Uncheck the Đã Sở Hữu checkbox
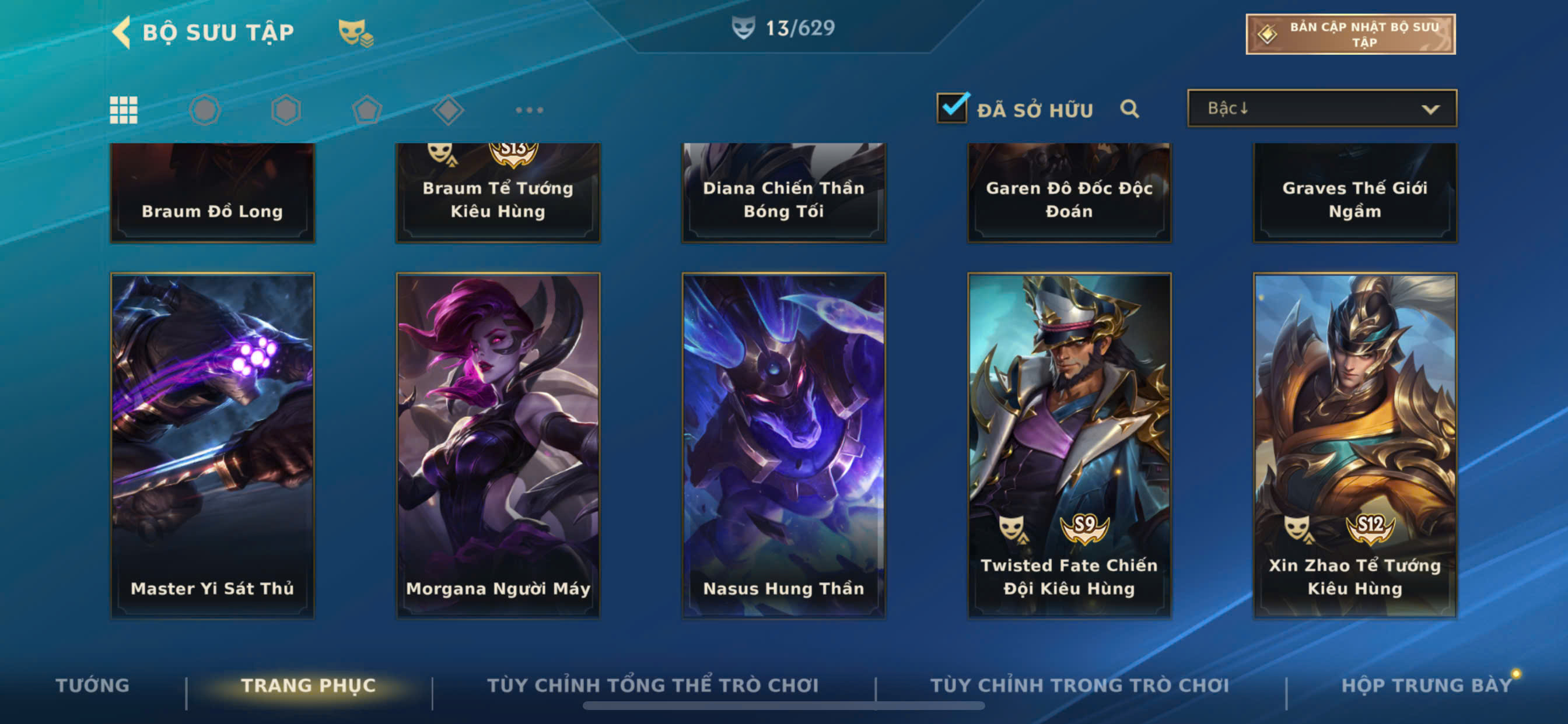This screenshot has width=1568, height=724. click(x=952, y=108)
